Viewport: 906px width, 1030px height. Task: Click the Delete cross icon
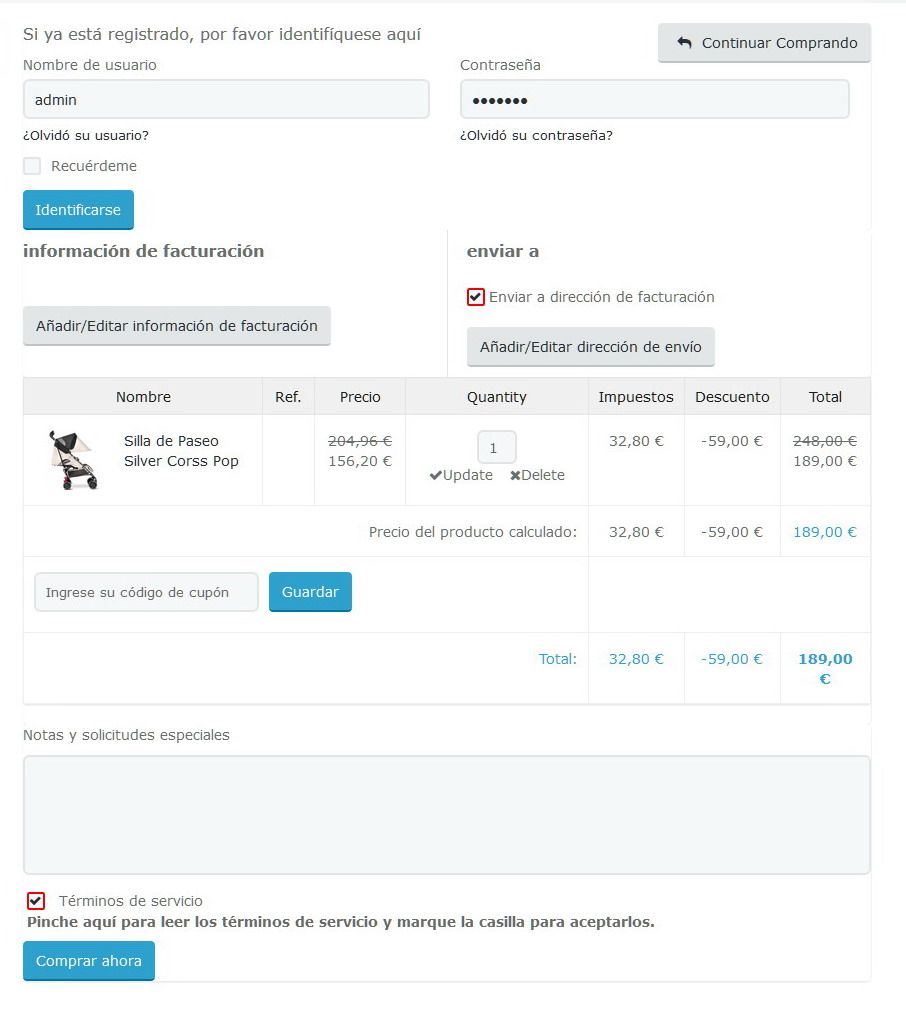[x=515, y=476]
